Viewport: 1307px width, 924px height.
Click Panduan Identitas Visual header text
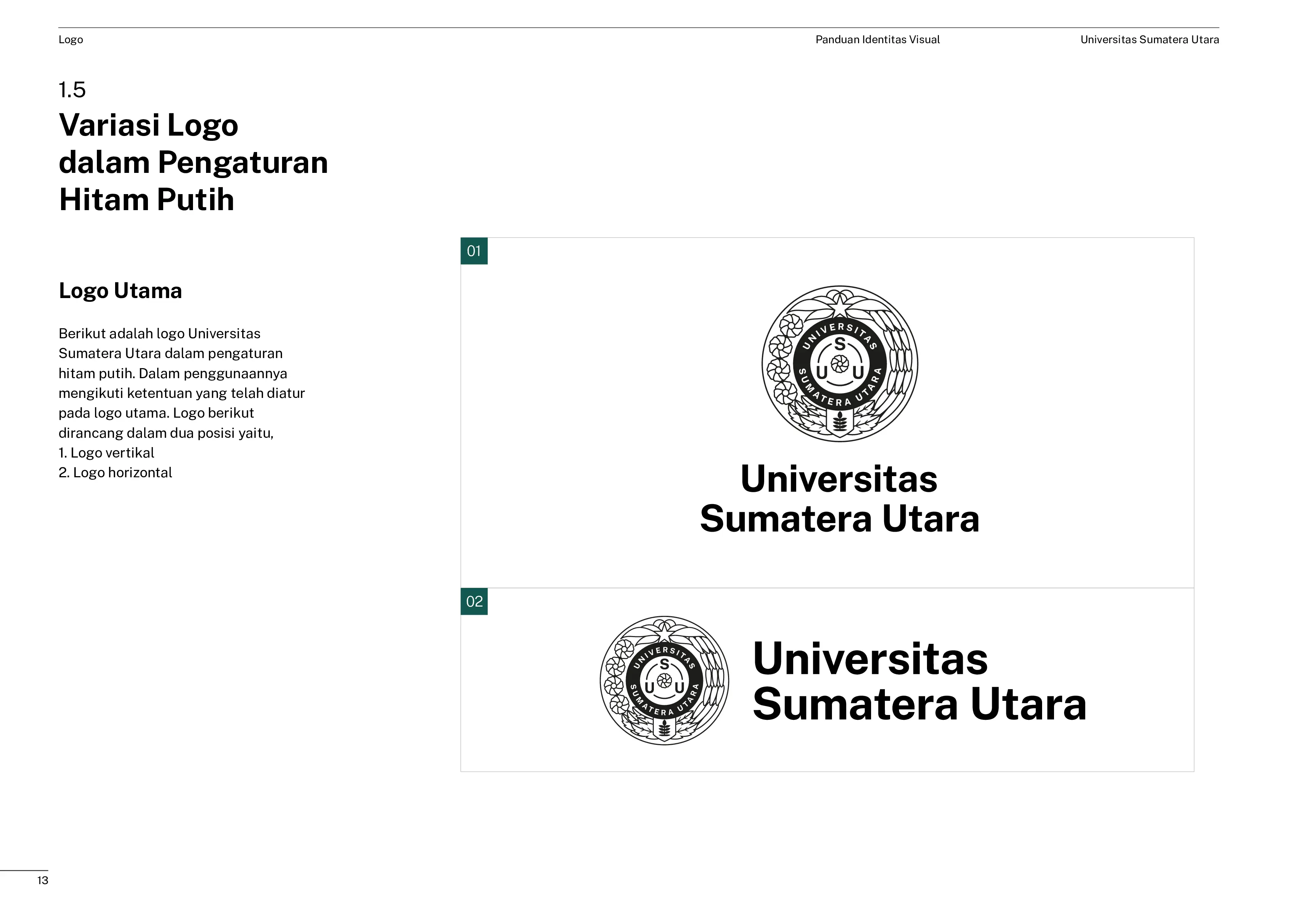click(x=877, y=40)
